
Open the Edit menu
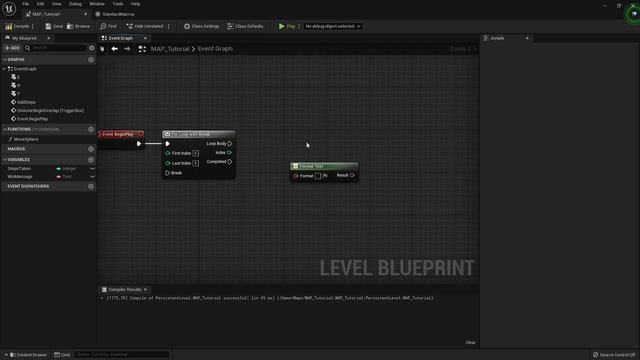click(40, 4)
